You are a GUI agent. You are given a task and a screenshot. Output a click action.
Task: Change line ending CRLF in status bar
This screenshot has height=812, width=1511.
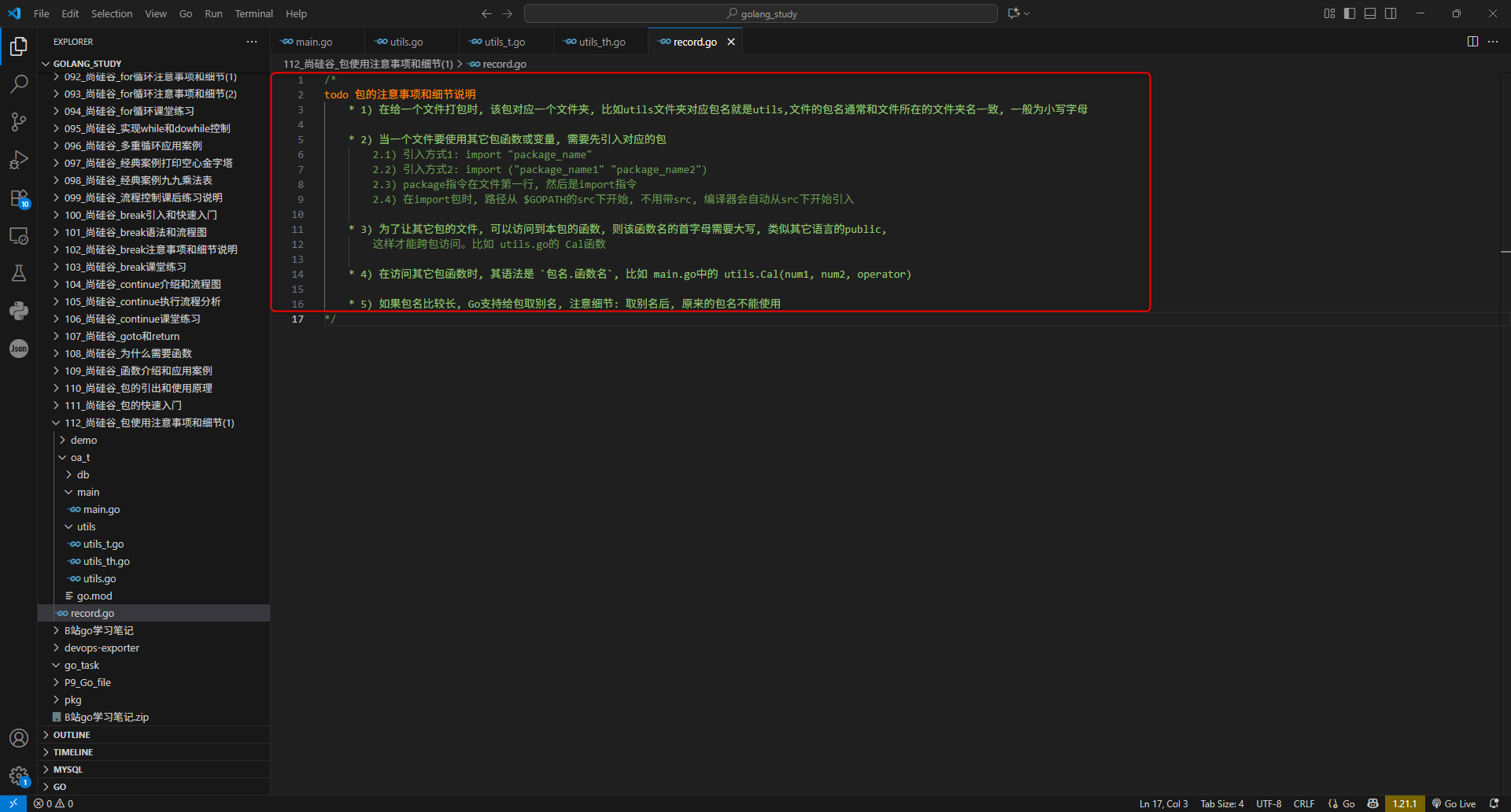[x=1304, y=803]
